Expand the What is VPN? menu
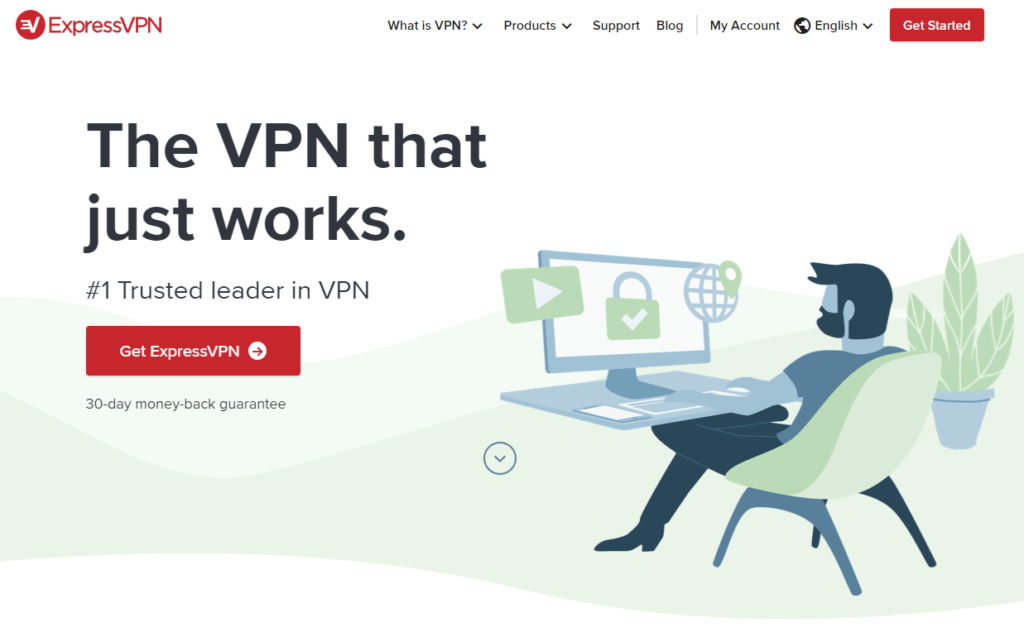This screenshot has width=1024, height=632. [x=434, y=25]
